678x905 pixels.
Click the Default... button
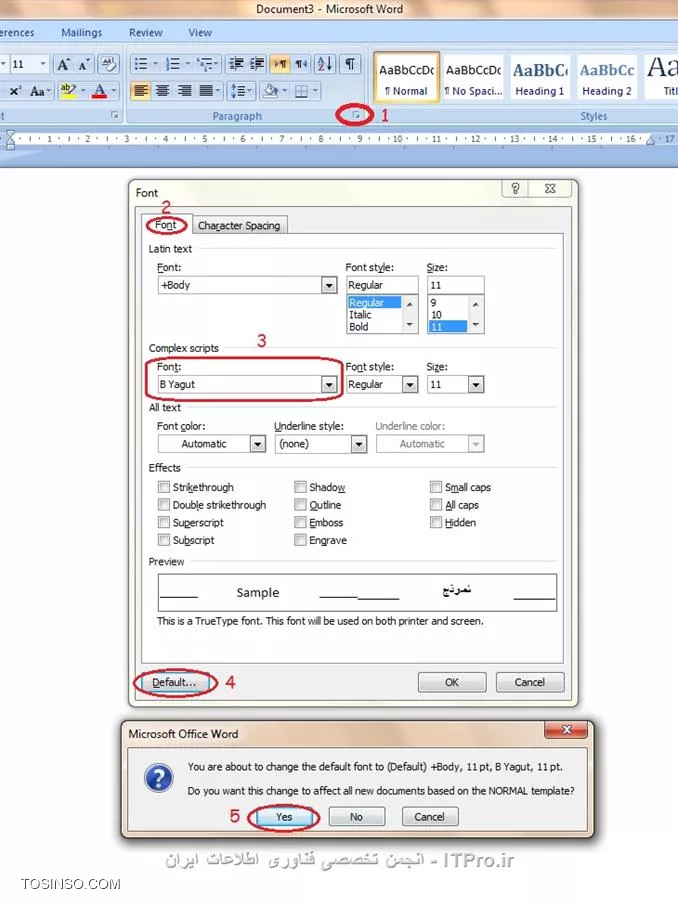tap(174, 682)
